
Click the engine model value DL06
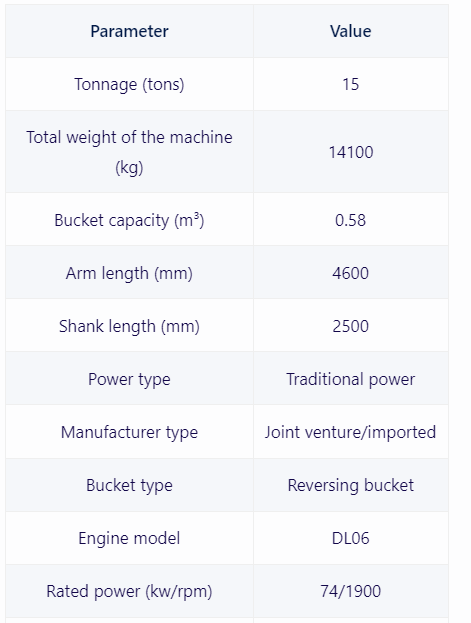click(351, 538)
